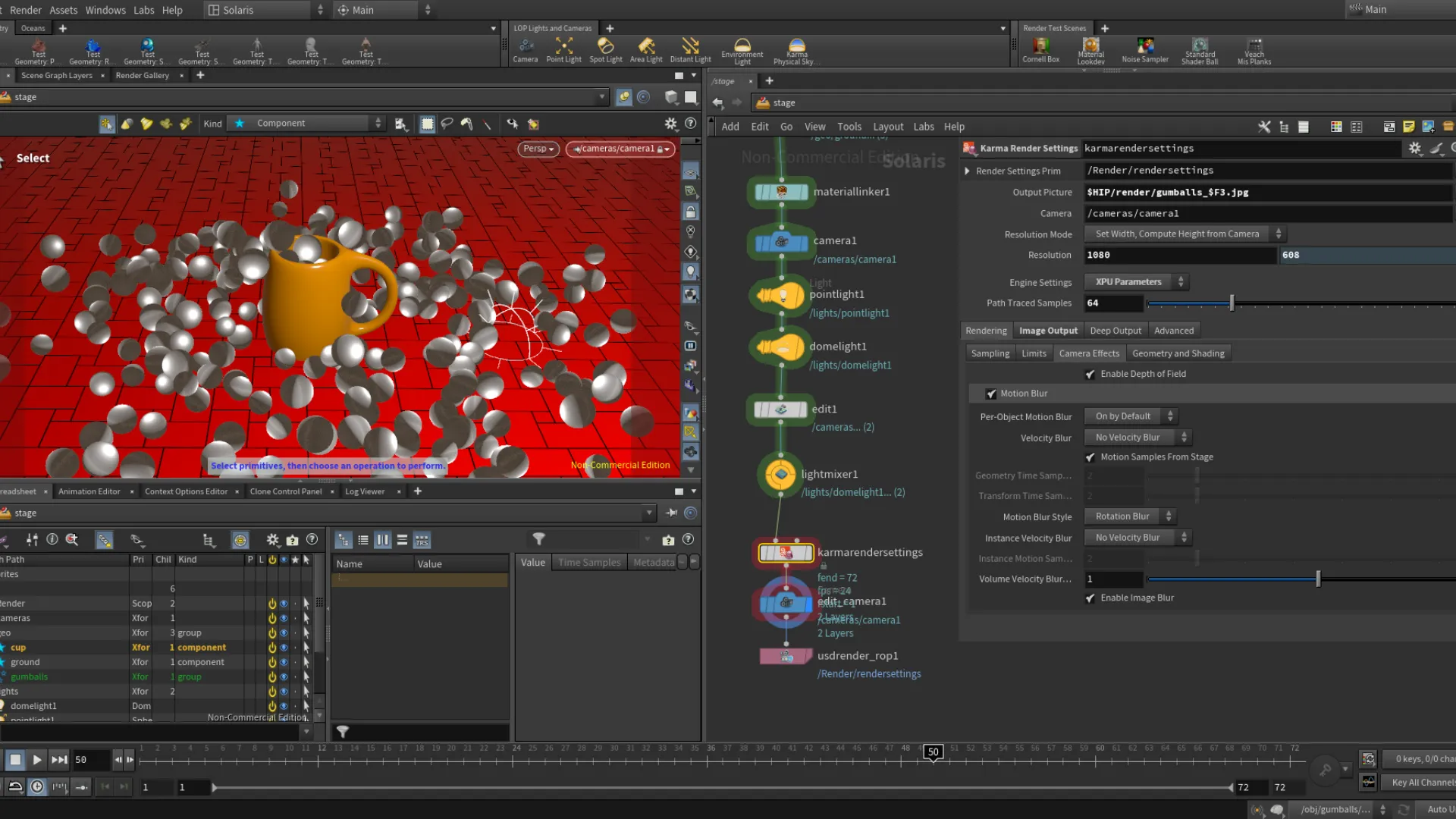Toggle Enable Depth of Field checkbox

click(x=1090, y=374)
